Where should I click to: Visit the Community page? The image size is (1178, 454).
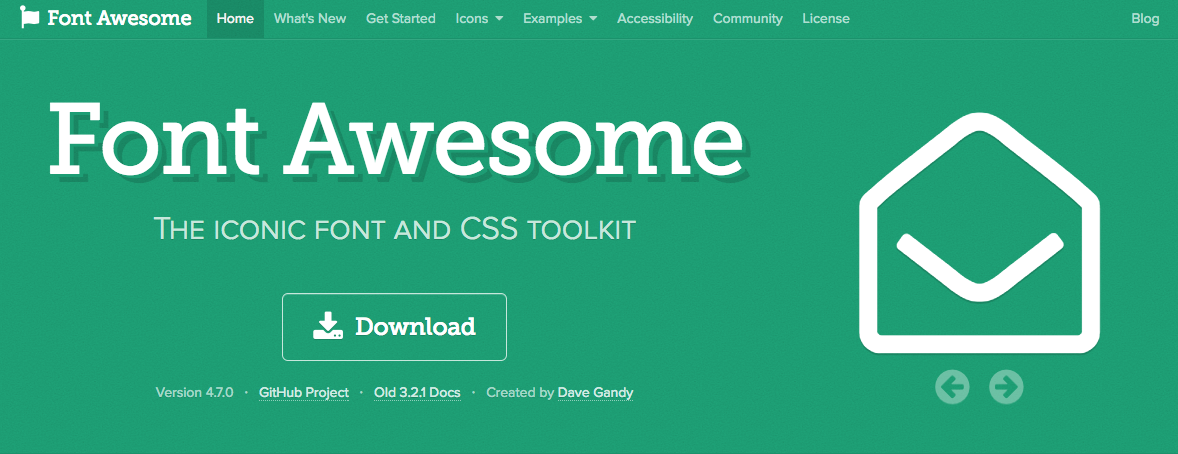tap(748, 19)
